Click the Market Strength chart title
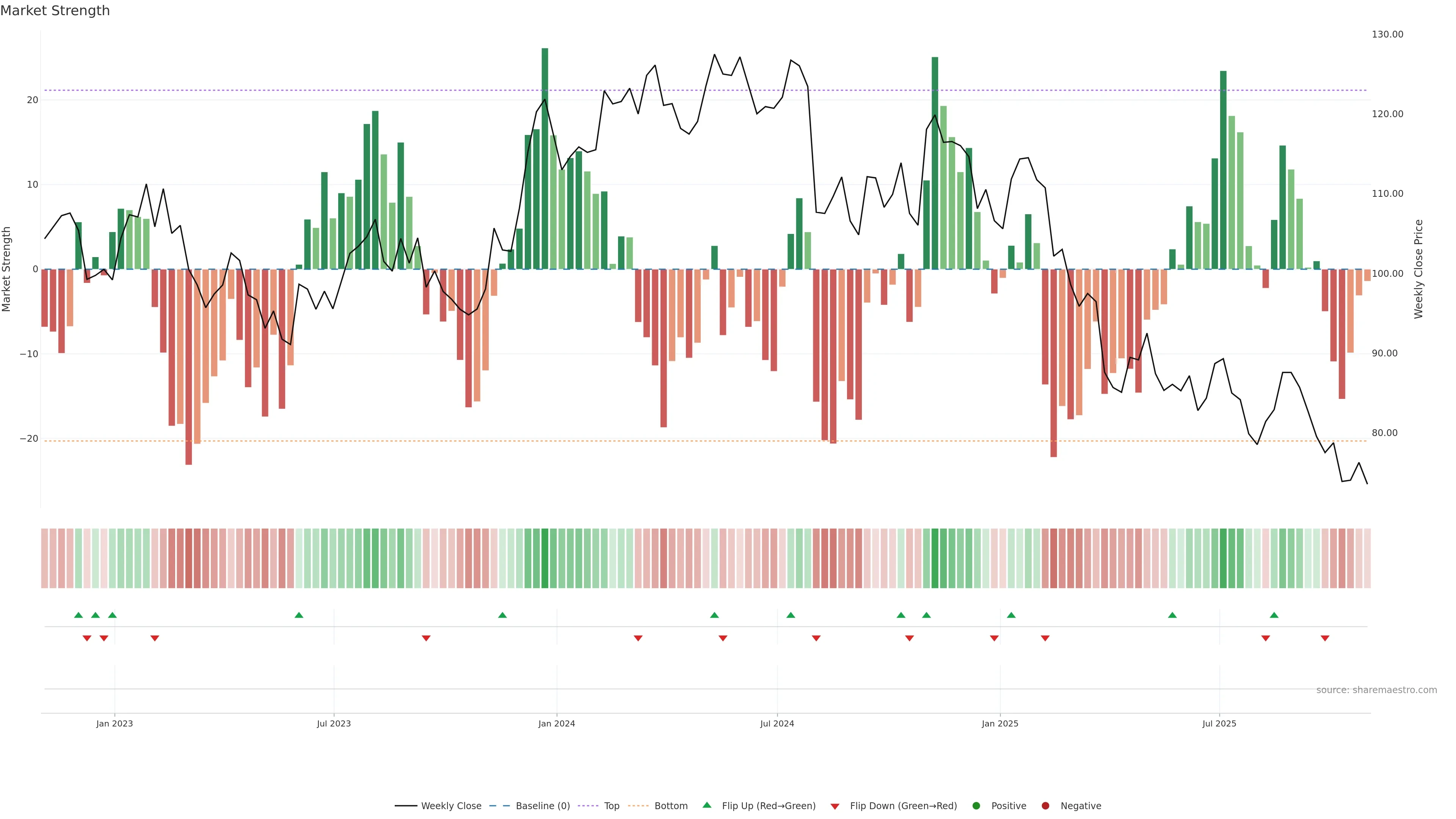 (x=55, y=11)
